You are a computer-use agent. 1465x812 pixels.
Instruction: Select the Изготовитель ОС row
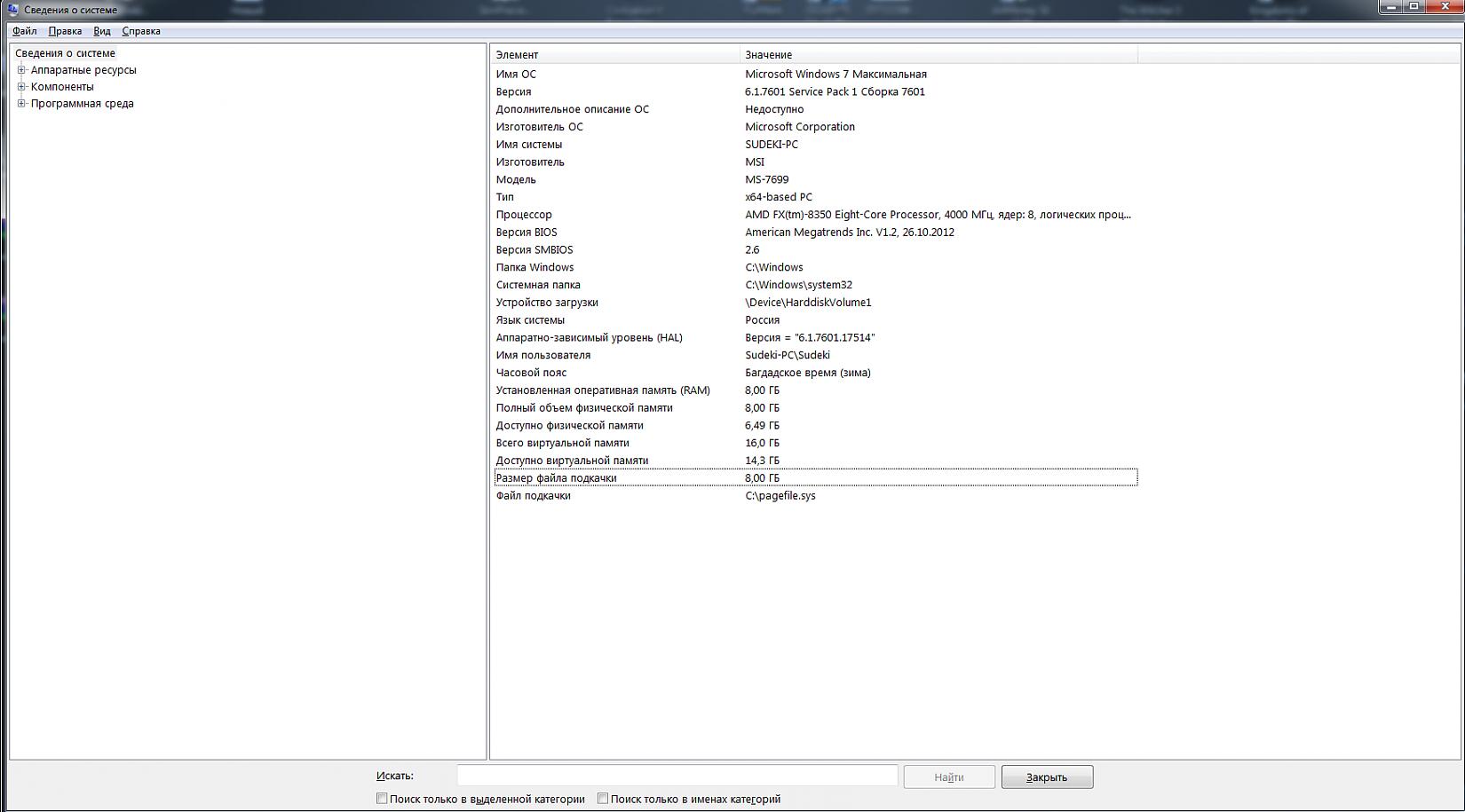[815, 127]
